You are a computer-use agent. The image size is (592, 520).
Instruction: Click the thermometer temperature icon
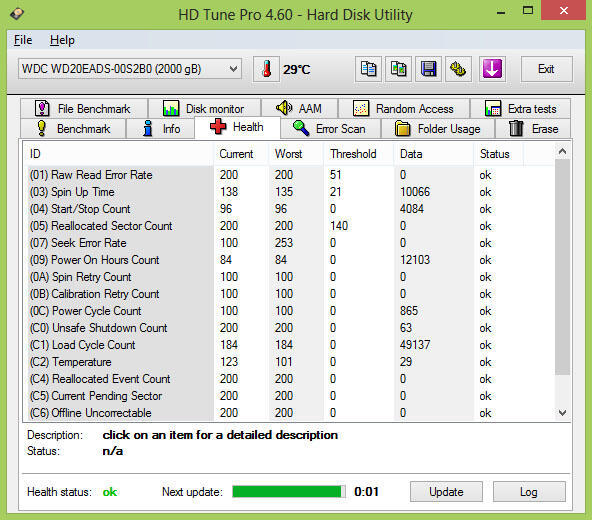(x=267, y=69)
